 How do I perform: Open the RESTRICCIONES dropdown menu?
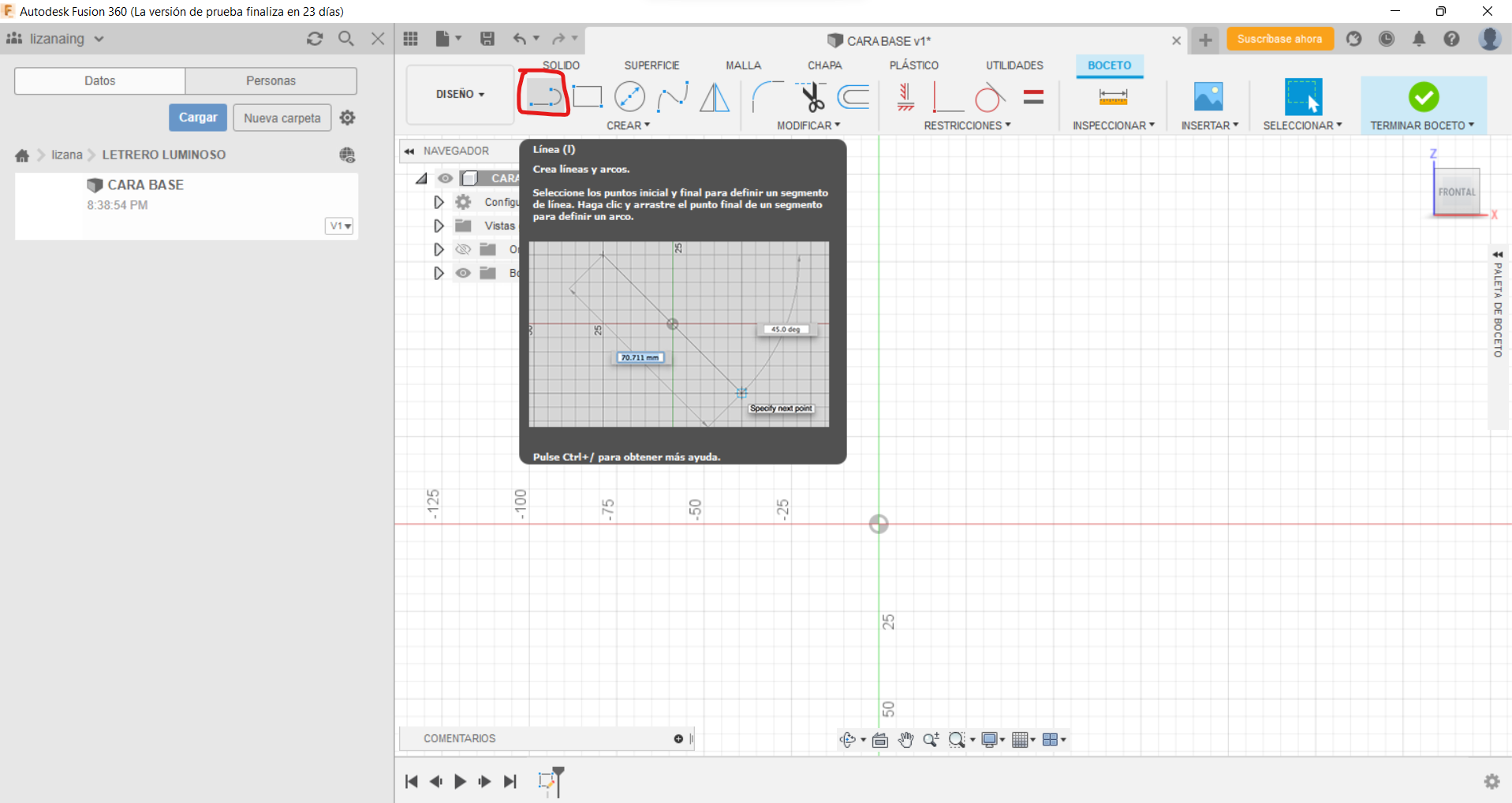click(967, 125)
